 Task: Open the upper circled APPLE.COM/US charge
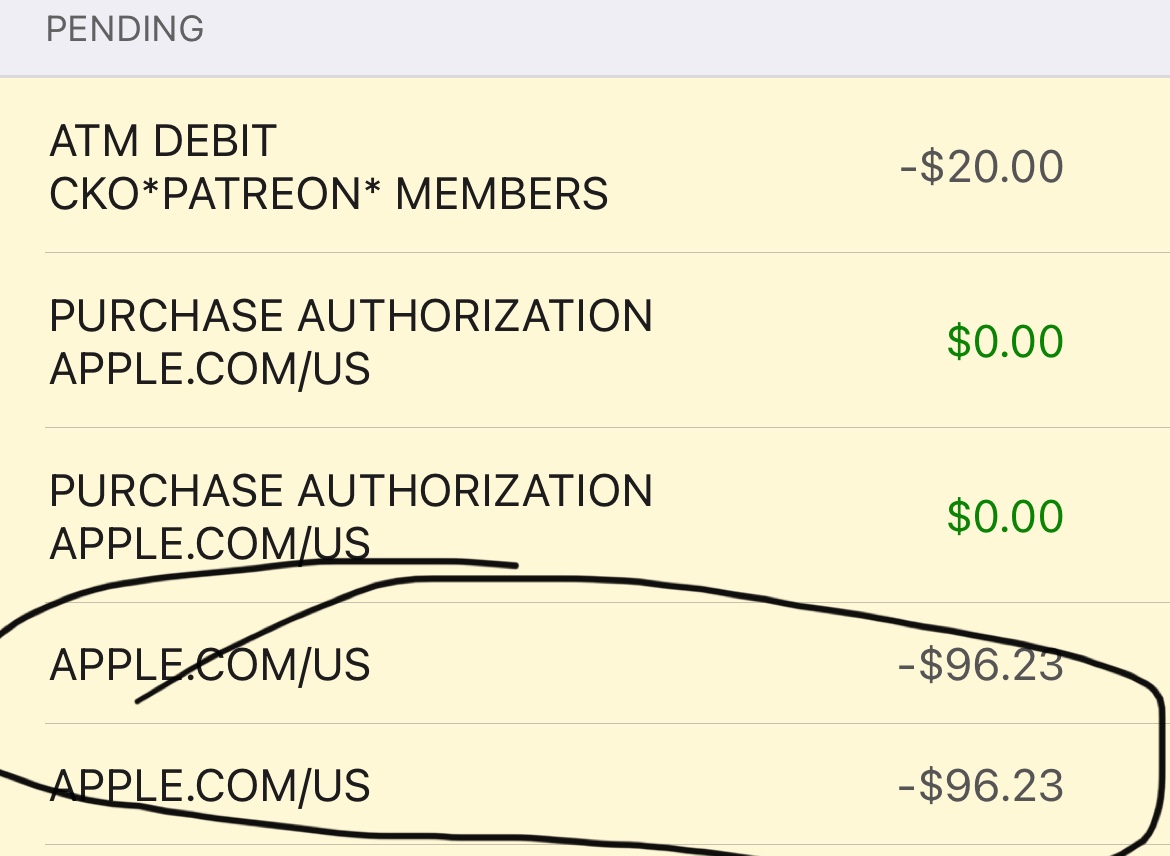[210, 664]
